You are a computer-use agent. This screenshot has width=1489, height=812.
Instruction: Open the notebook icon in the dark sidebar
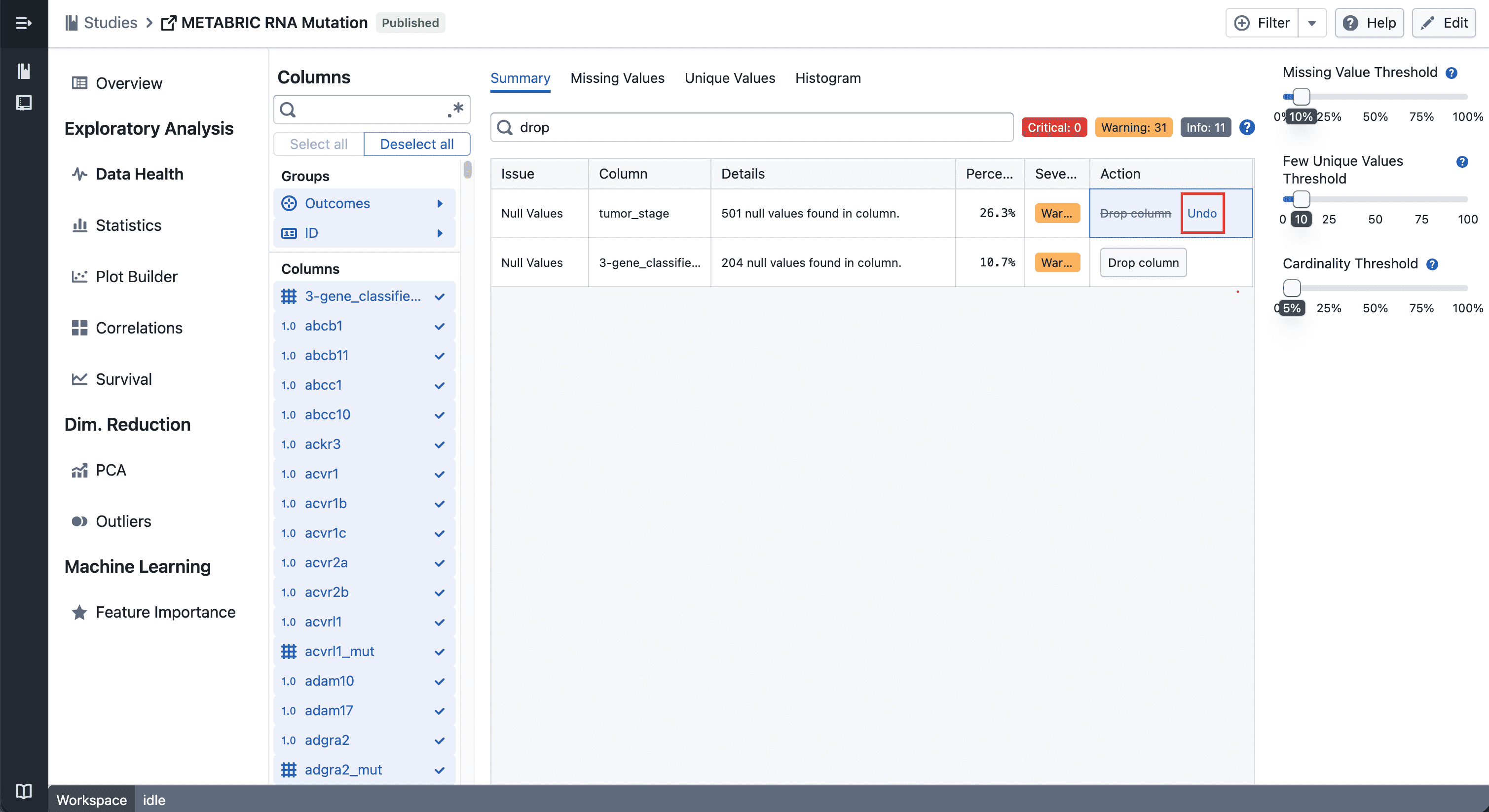(x=24, y=103)
